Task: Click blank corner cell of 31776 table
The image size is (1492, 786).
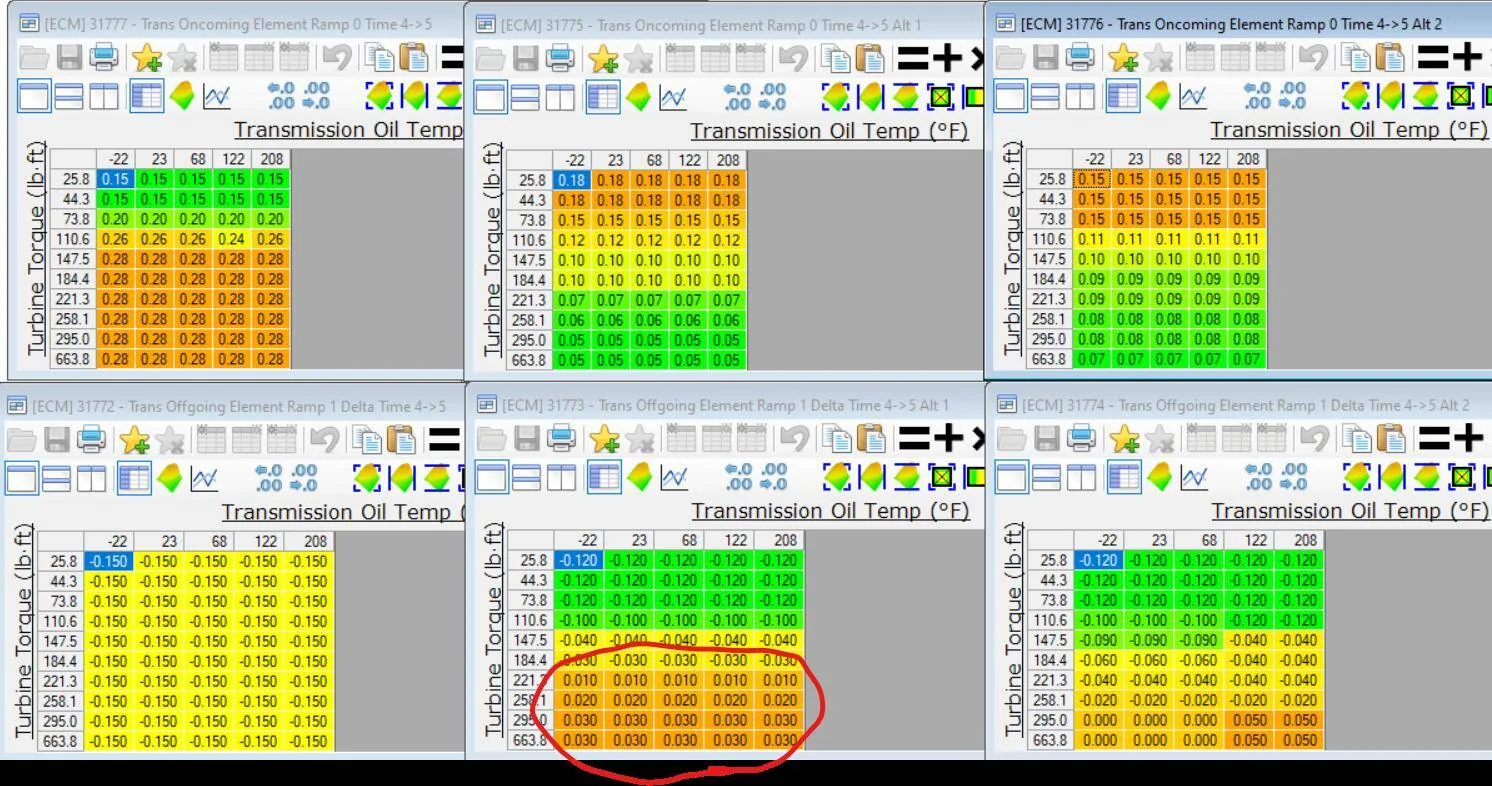Action: [1049, 158]
